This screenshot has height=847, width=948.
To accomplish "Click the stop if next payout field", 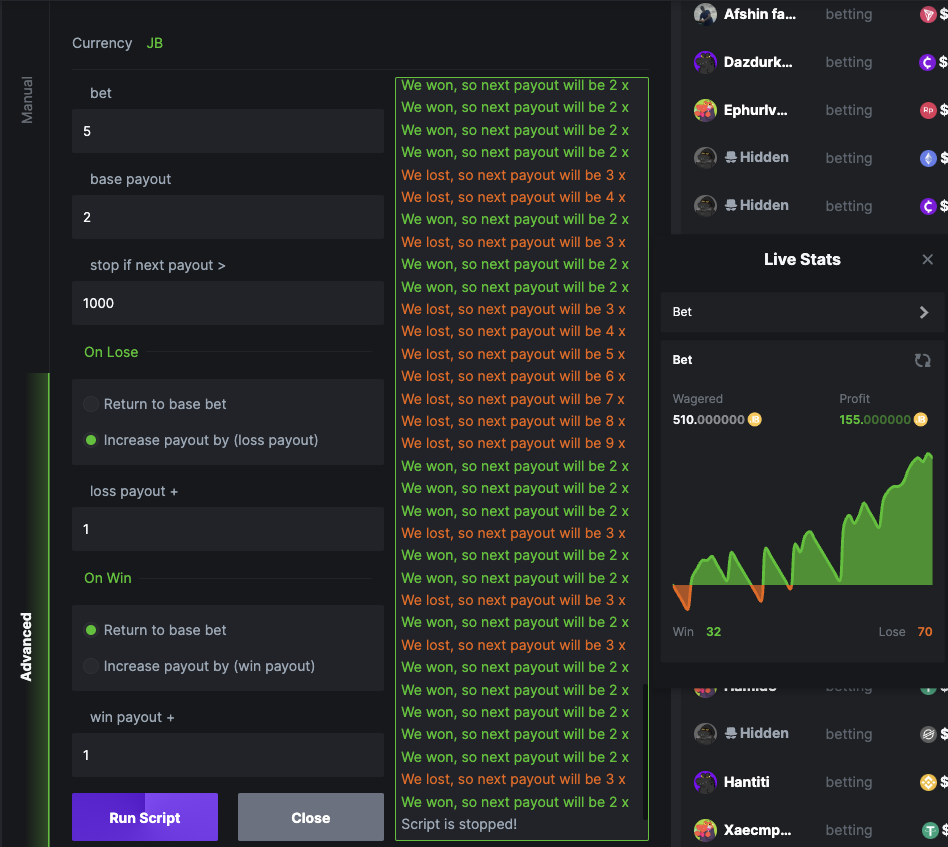I will [228, 303].
